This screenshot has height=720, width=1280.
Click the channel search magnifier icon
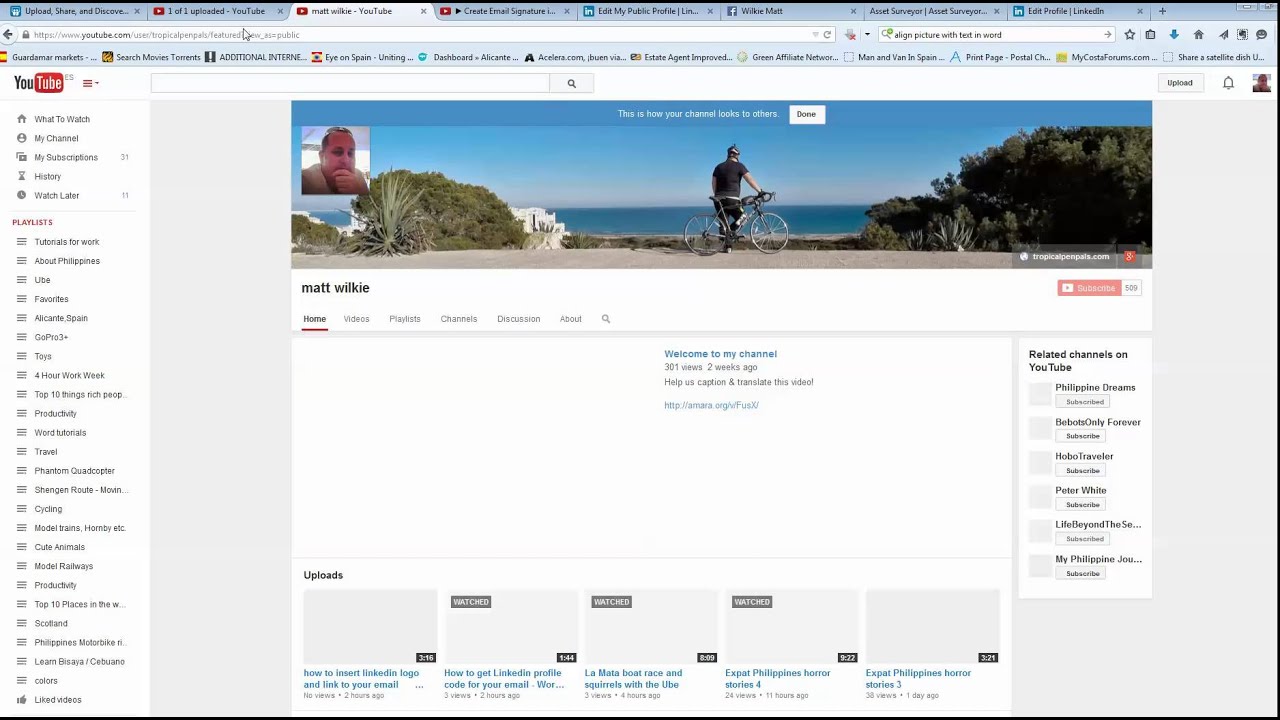pos(605,319)
